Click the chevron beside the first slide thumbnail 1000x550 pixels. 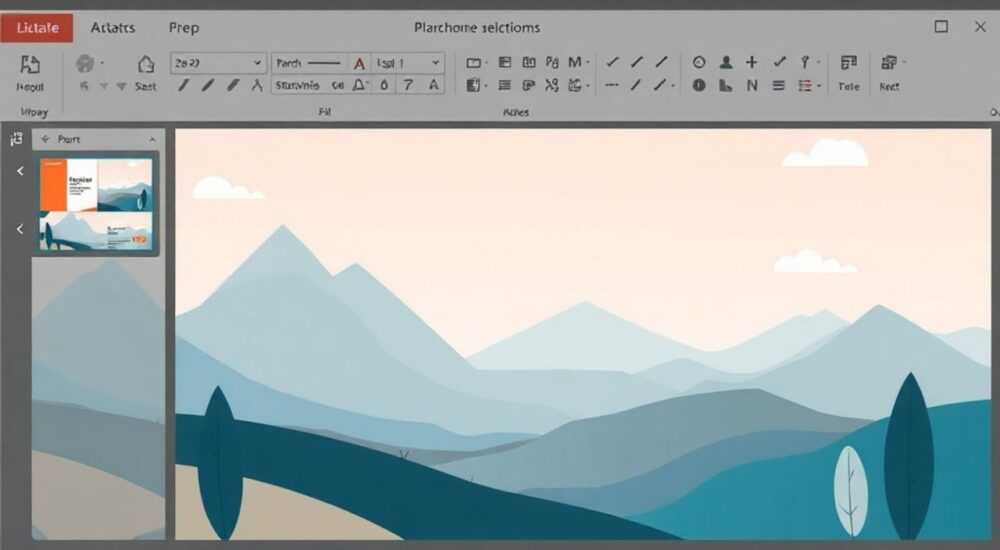[20, 171]
